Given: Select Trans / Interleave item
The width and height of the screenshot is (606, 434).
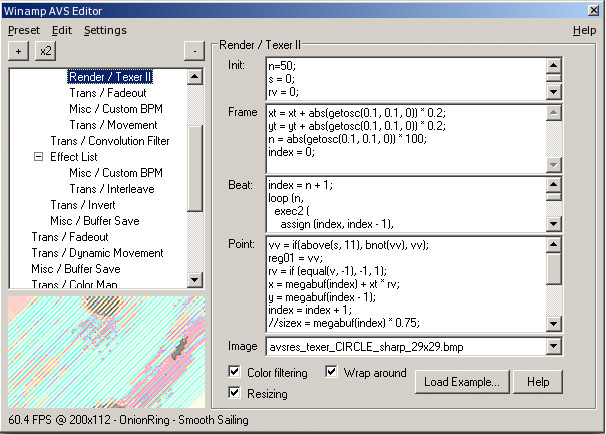Looking at the screenshot, I should point(112,189).
